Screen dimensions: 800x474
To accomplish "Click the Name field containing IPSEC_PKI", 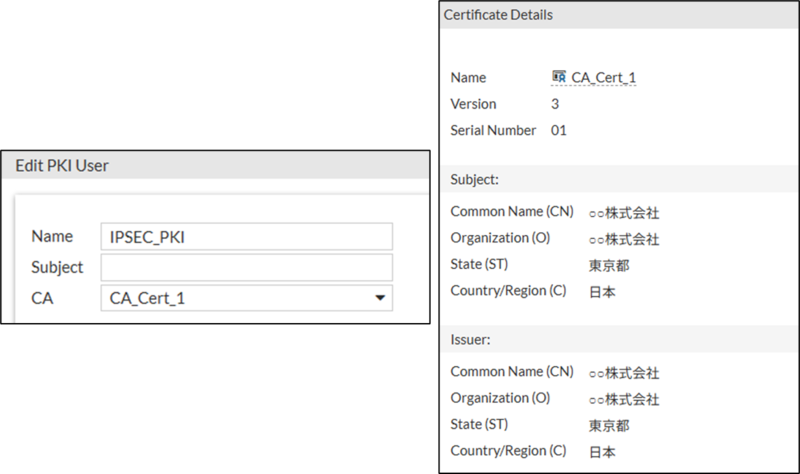I will click(246, 237).
